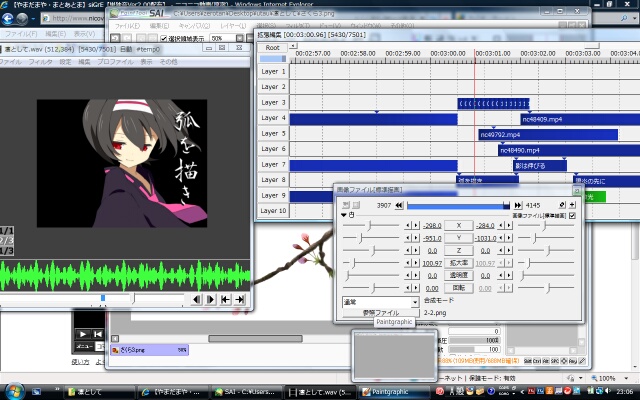Screen dimensions: 640x400
Task: Click the right Y value -1031.0
Action: coord(485,238)
